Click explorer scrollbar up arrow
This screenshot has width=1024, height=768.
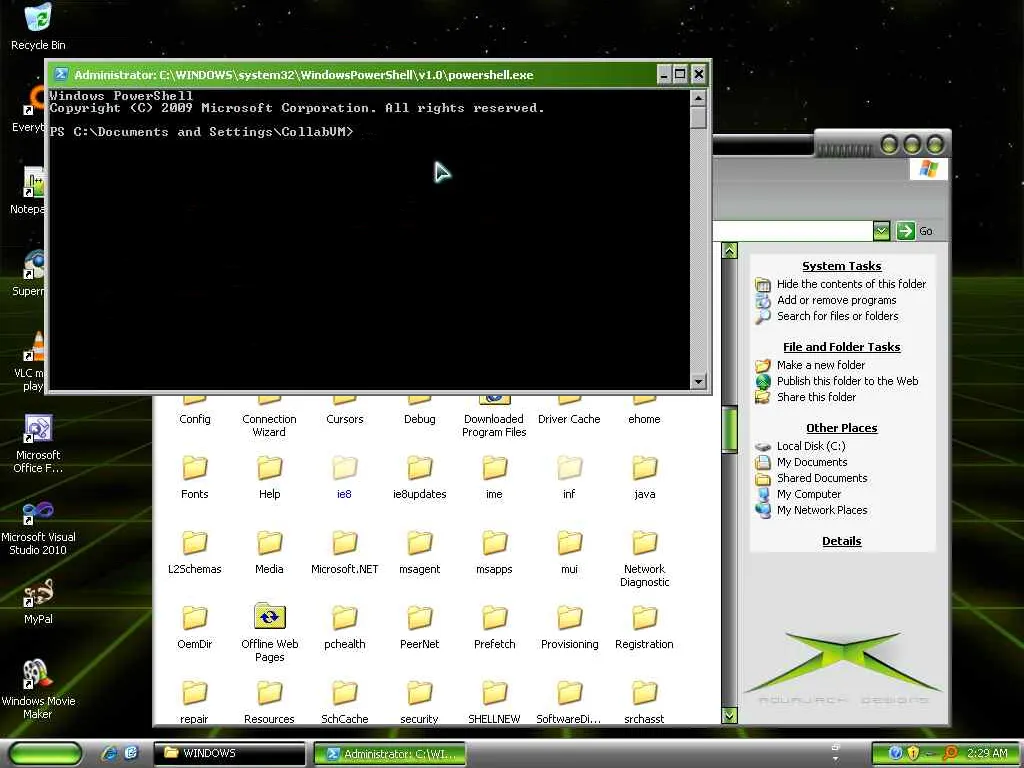[x=729, y=250]
